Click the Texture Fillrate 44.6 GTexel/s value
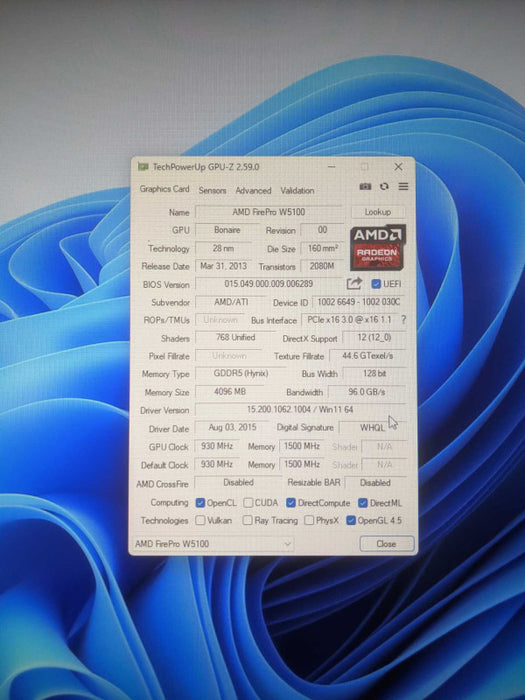525x700 pixels. tap(367, 356)
